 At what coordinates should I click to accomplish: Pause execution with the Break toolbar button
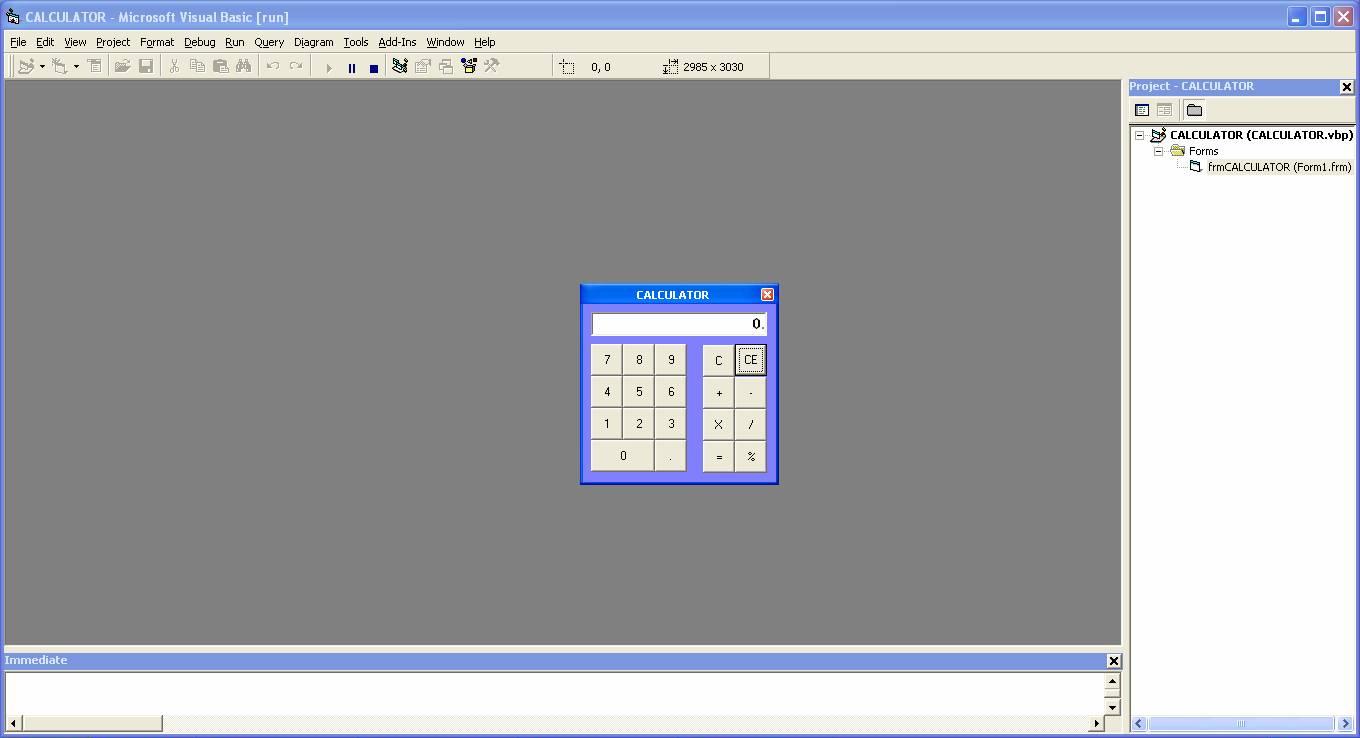tap(351, 66)
